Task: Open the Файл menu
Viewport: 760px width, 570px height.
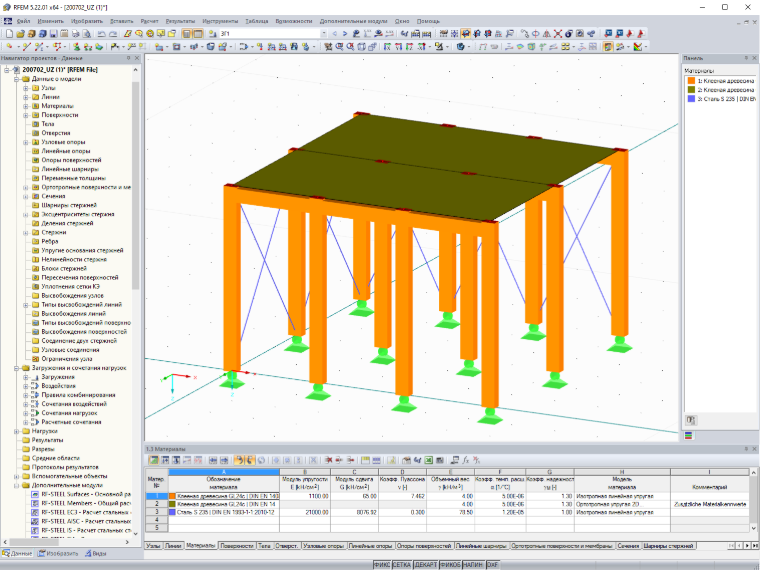Action: pyautogui.click(x=23, y=21)
